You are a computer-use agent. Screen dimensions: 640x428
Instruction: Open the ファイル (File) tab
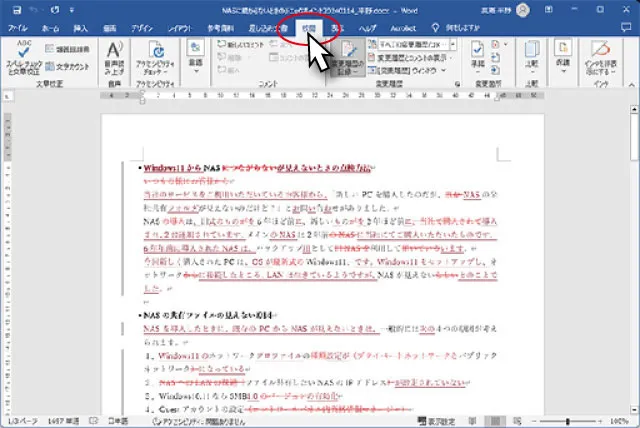click(18, 28)
